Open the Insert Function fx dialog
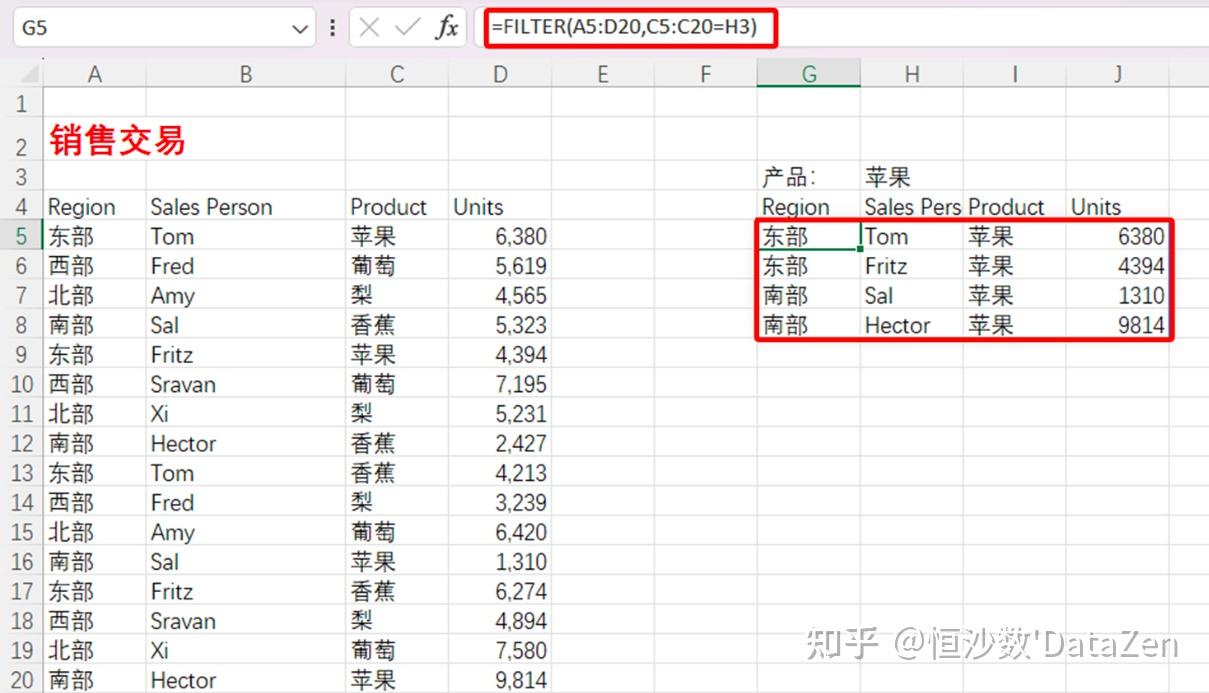 click(446, 28)
